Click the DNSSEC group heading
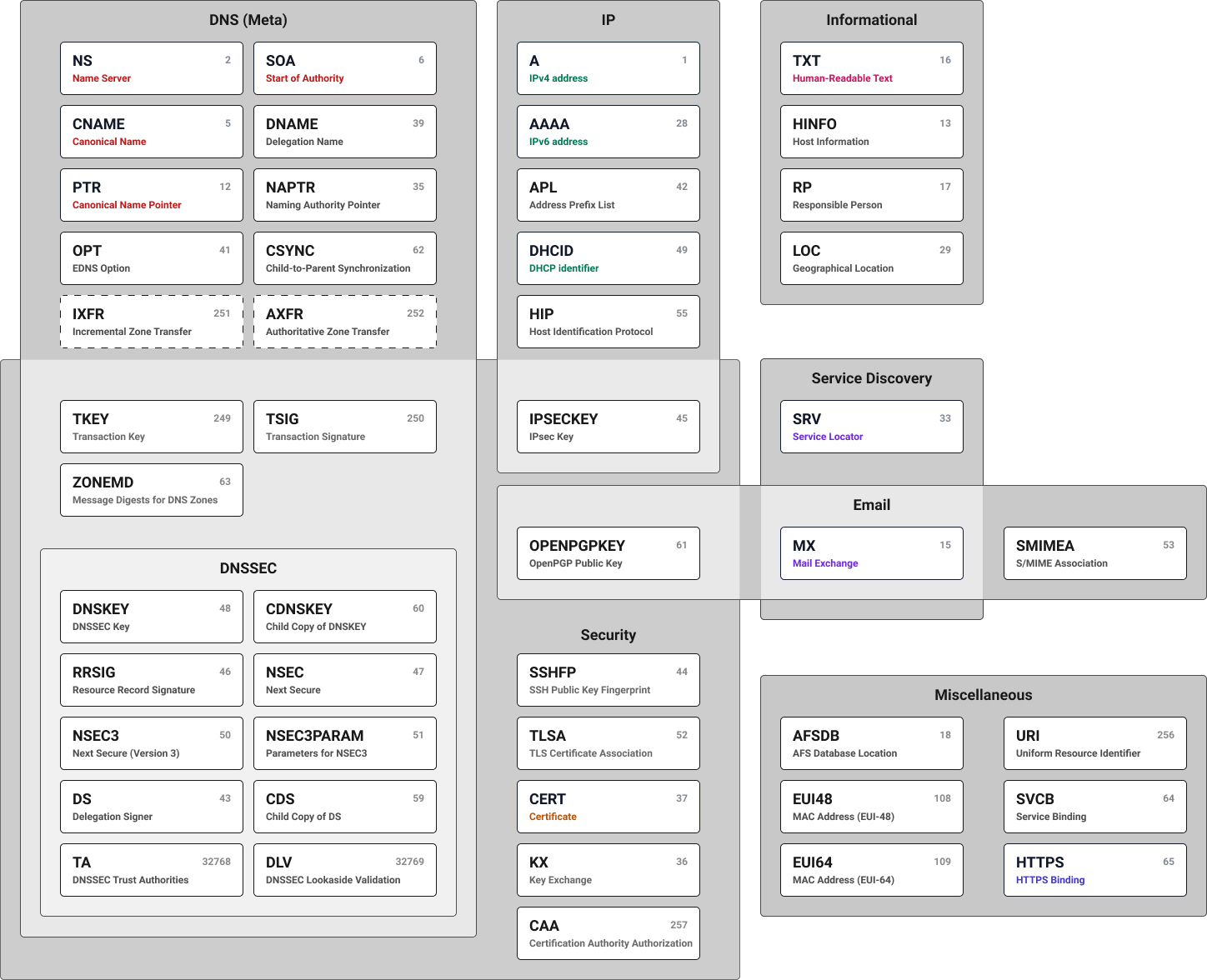This screenshot has width=1207, height=980. (x=248, y=568)
